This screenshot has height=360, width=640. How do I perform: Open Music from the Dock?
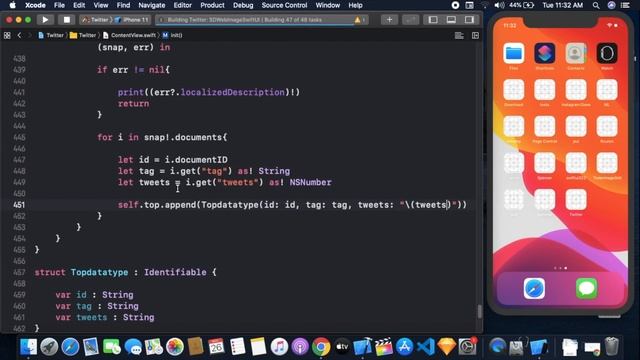tap(279, 347)
